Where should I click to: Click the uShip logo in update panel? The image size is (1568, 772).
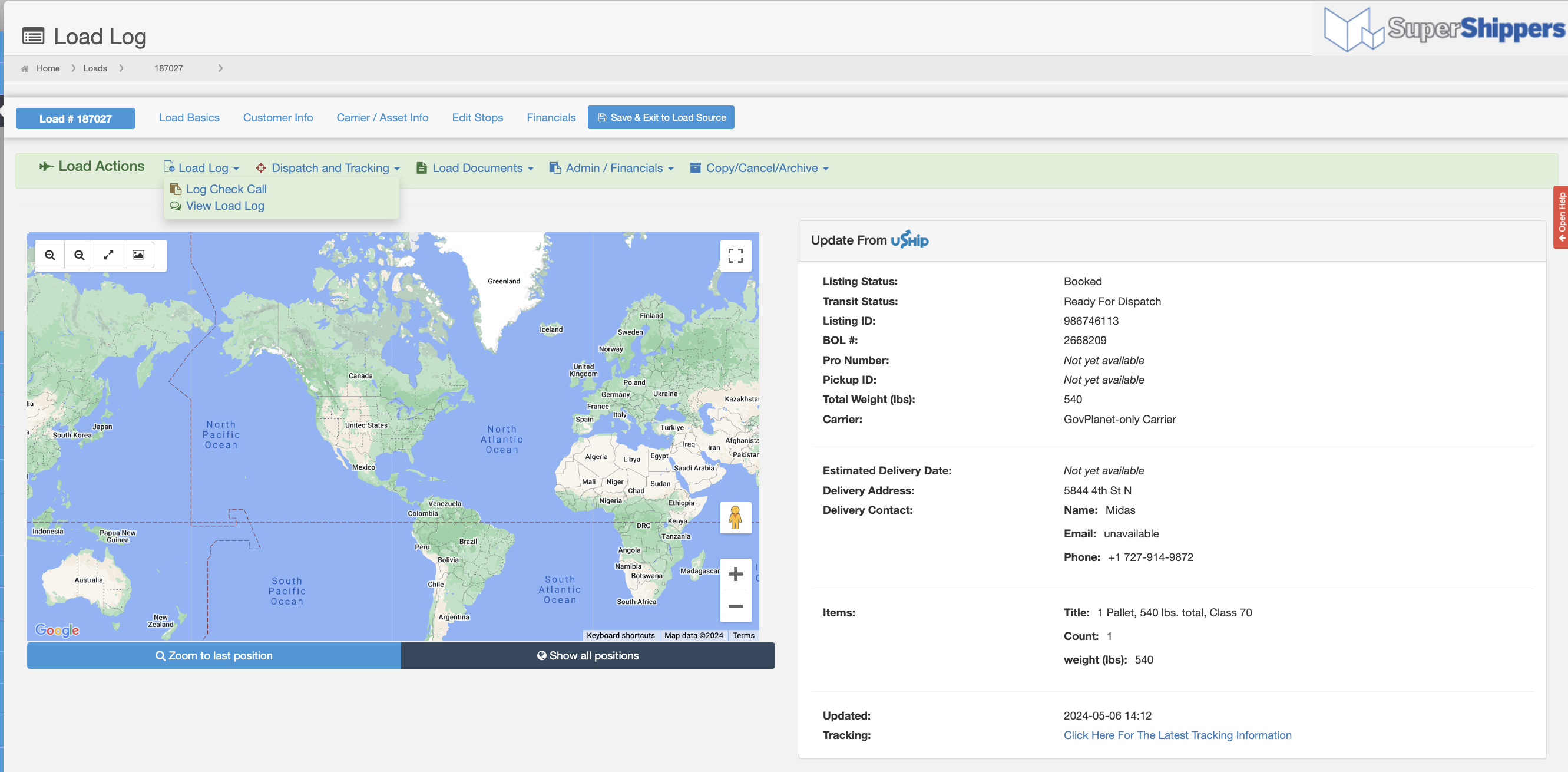point(910,239)
